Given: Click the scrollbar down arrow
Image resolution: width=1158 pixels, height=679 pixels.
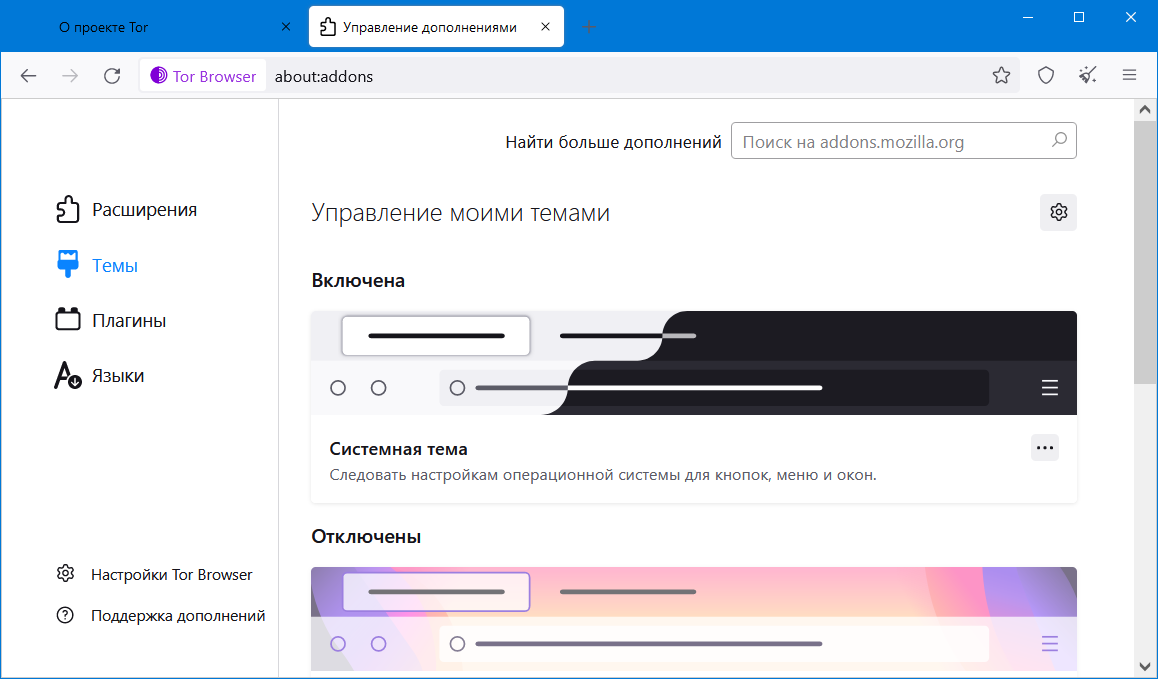Looking at the screenshot, I should pyautogui.click(x=1145, y=668).
